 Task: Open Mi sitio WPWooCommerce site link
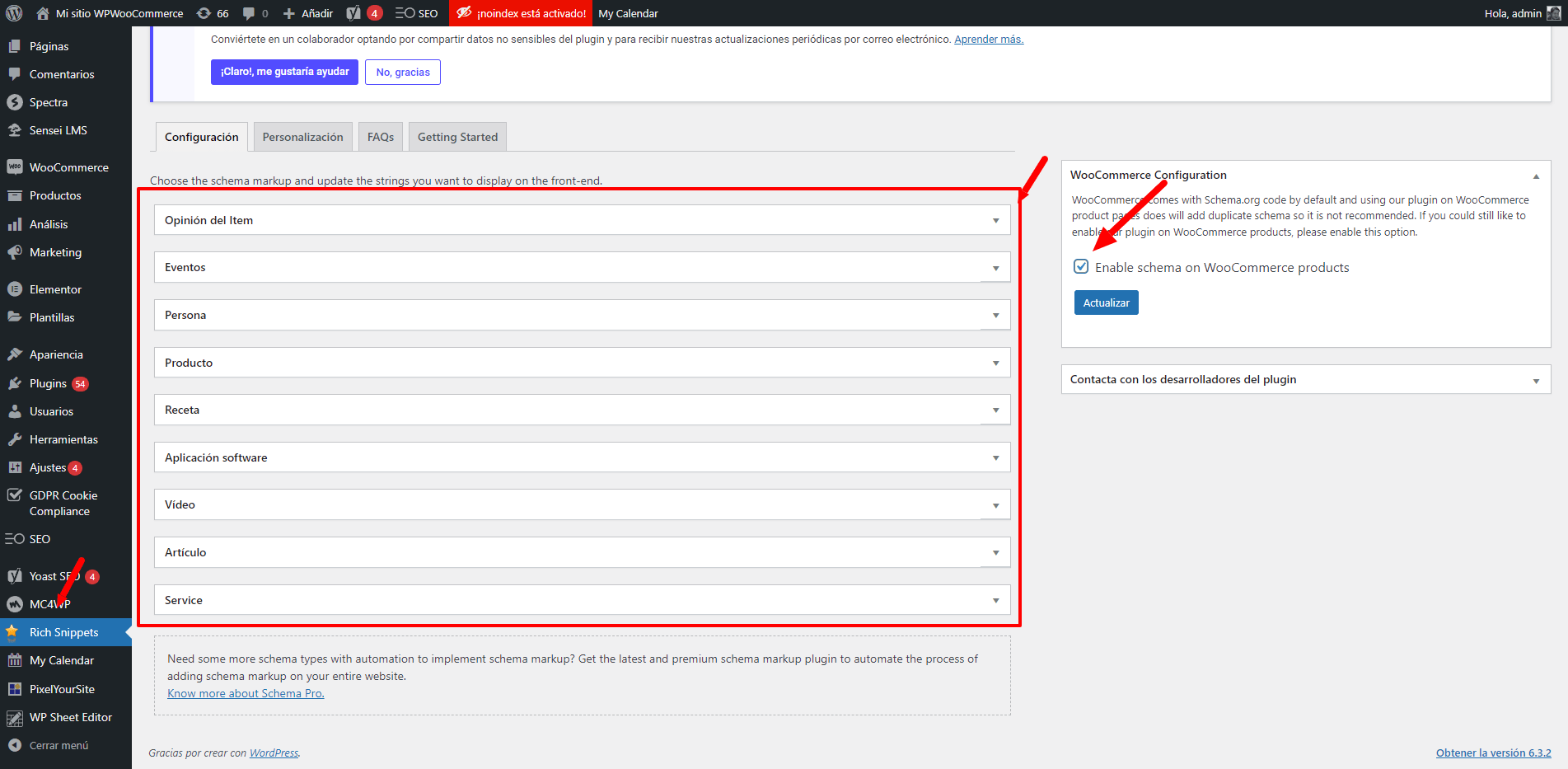click(110, 13)
